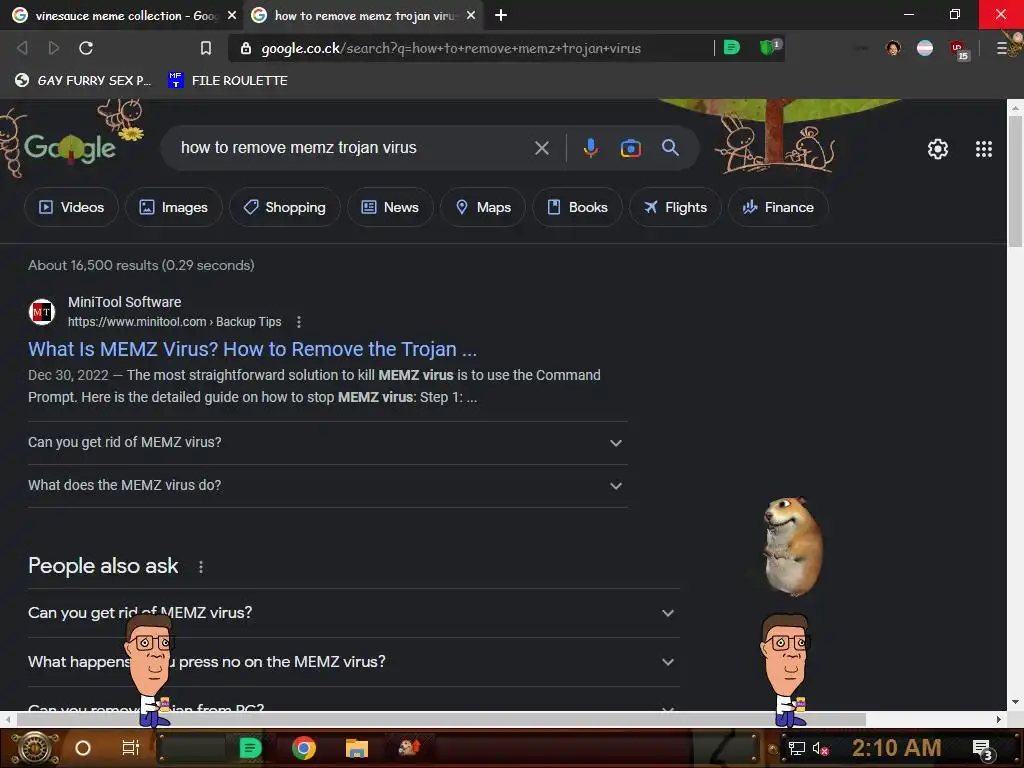Click the 2:10 AM taskbar clock
Viewport: 1024px width, 768px height.
pyautogui.click(x=897, y=748)
